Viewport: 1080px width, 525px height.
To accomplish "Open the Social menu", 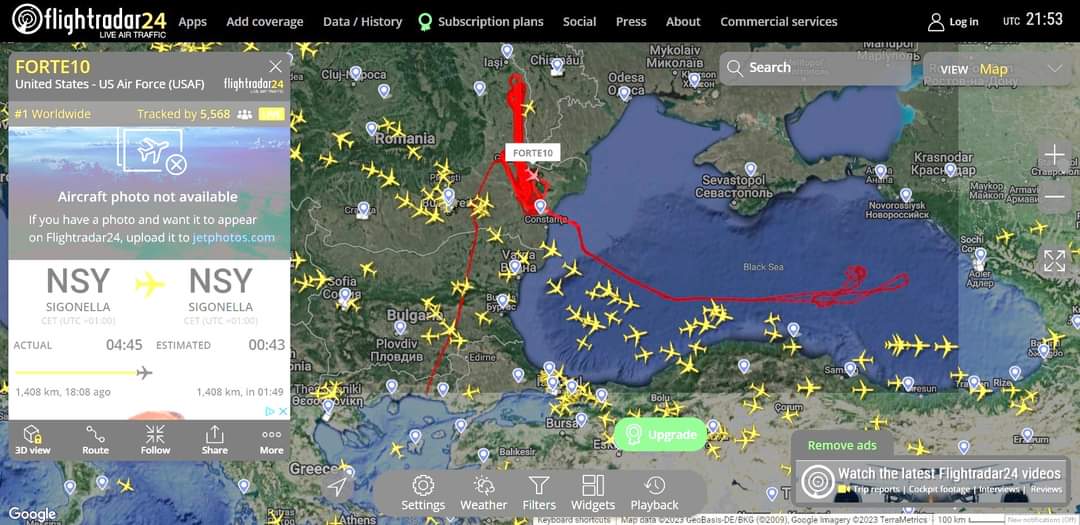I will point(579,21).
